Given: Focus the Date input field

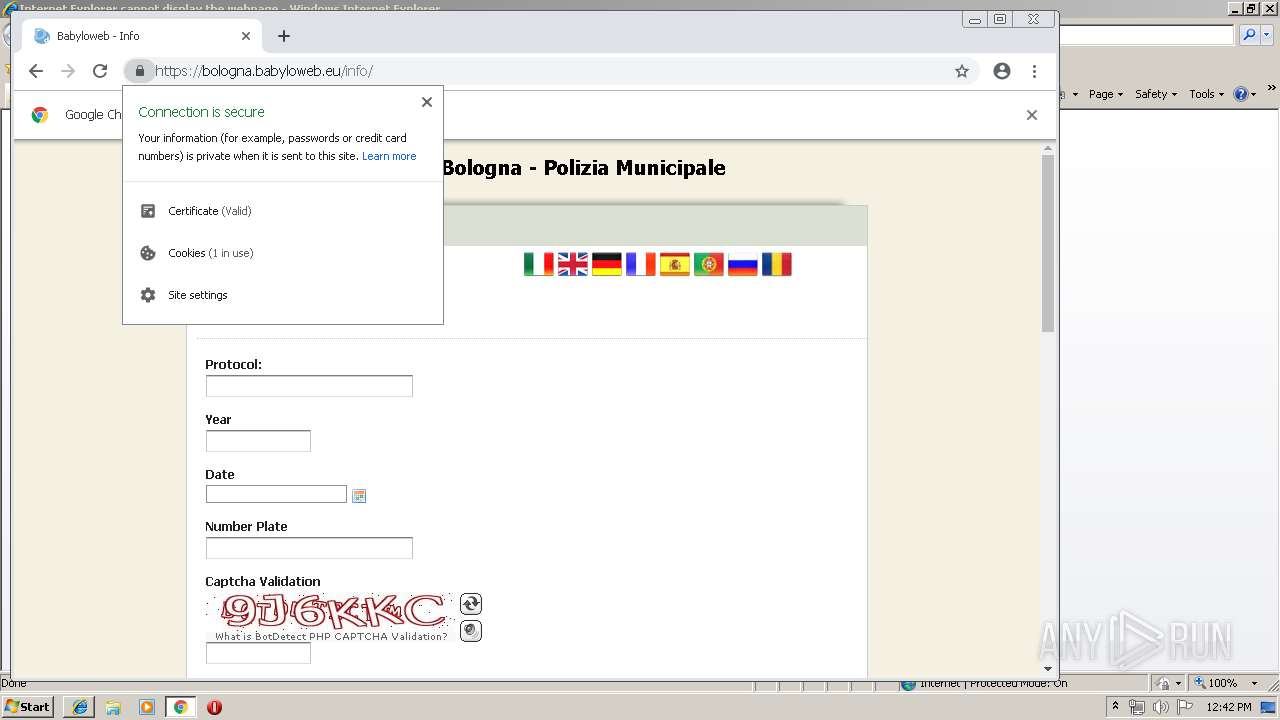Looking at the screenshot, I should (x=276, y=494).
